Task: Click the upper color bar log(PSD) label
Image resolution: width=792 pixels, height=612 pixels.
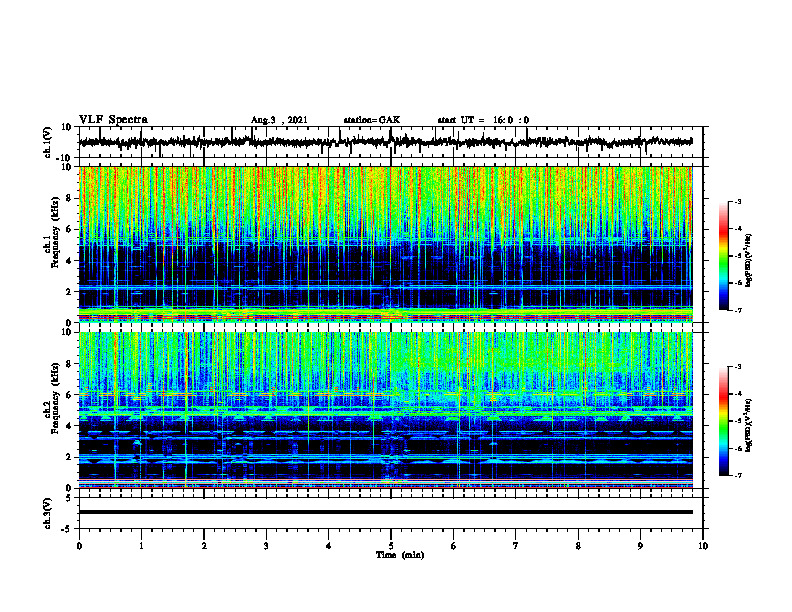Action: click(x=749, y=260)
